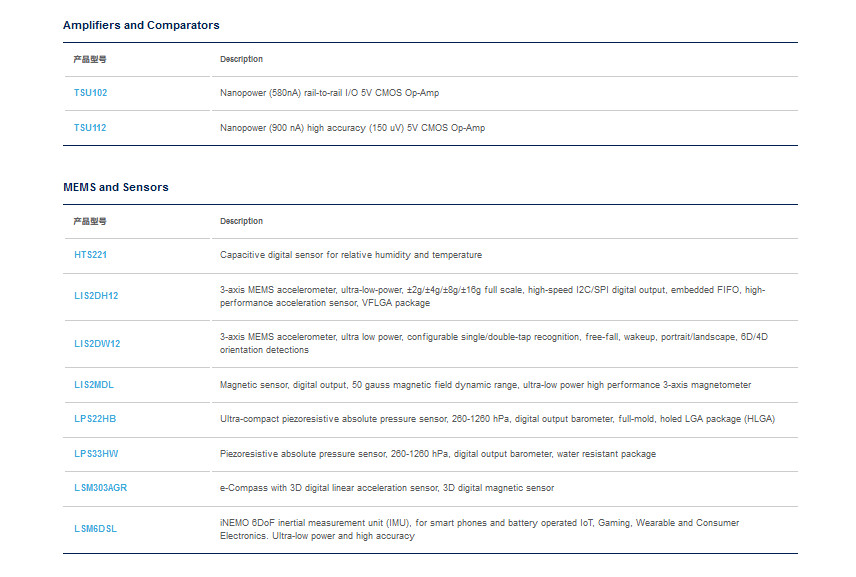Click the product number header in MEMS table
This screenshot has height=577, width=856.
(90, 221)
